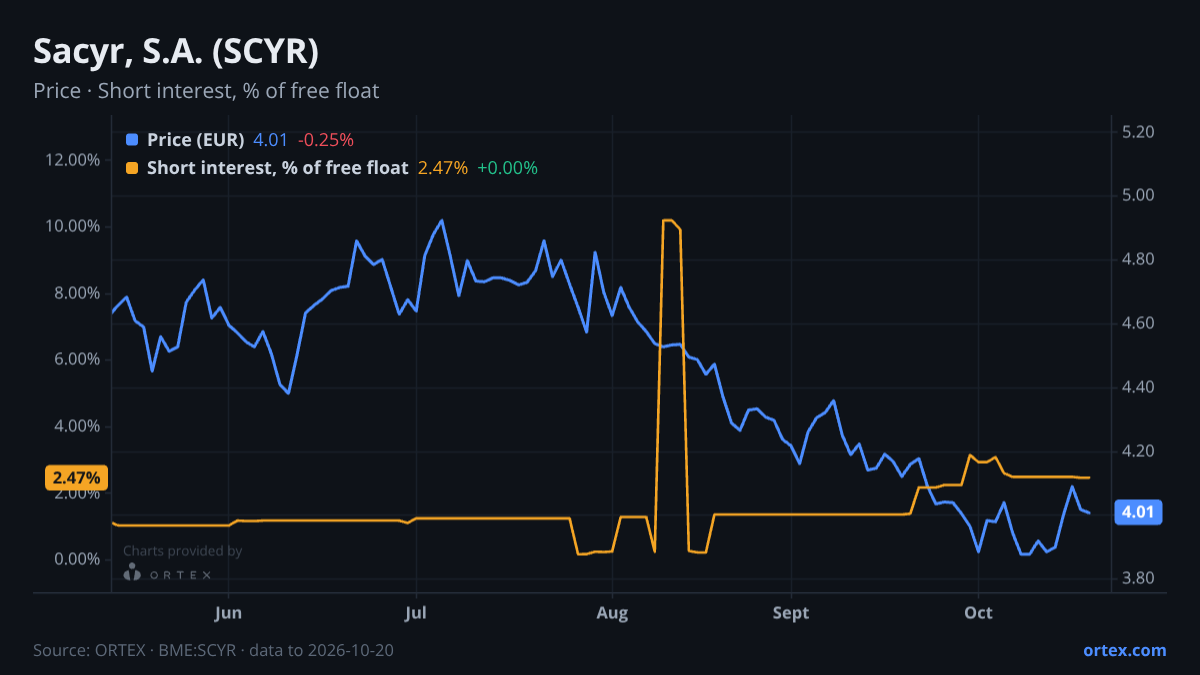
Task: Click the 4.00% left axis label
Action: (77, 426)
